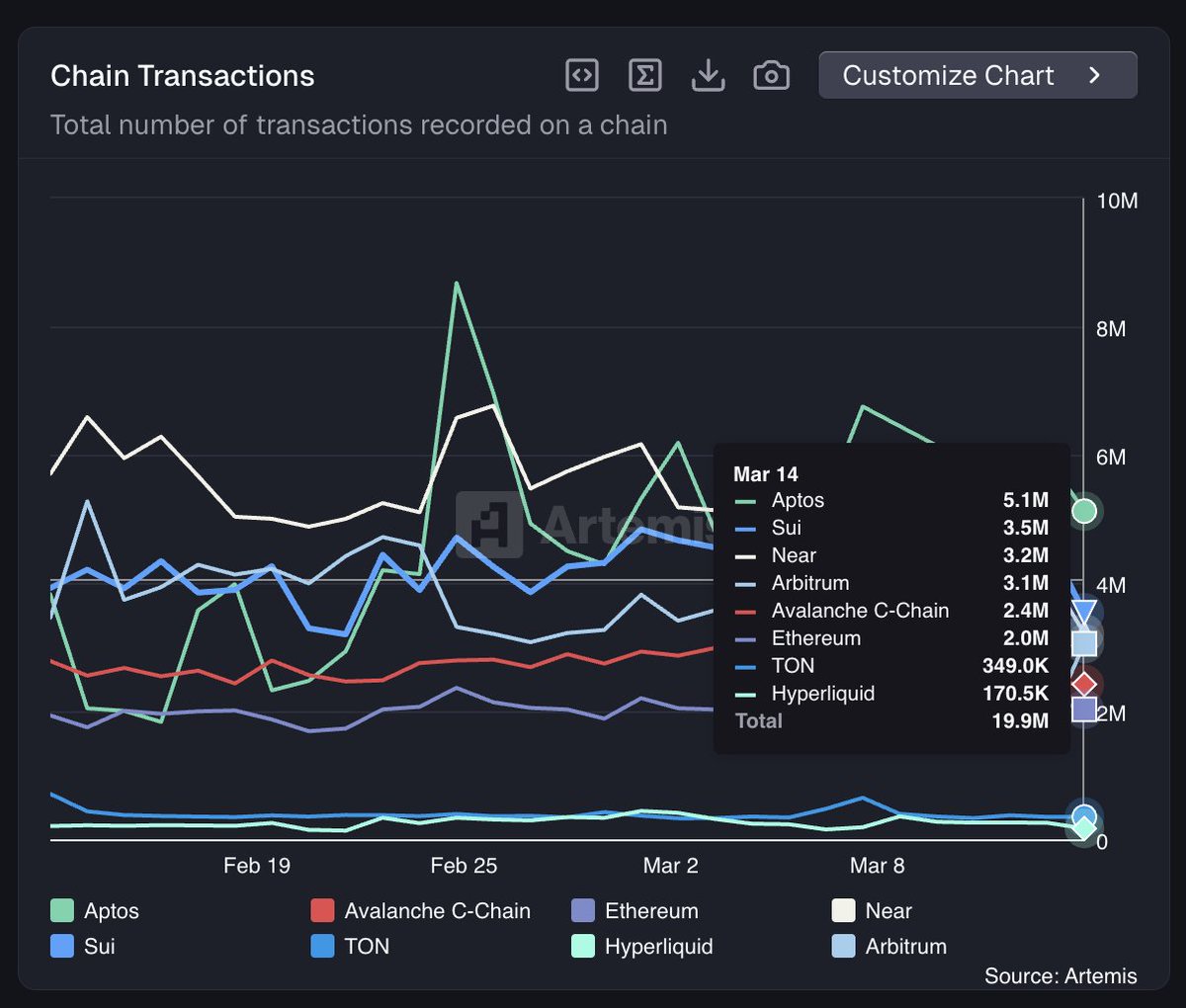Take a chart snapshot with the camera icon
The image size is (1186, 1008).
[771, 74]
